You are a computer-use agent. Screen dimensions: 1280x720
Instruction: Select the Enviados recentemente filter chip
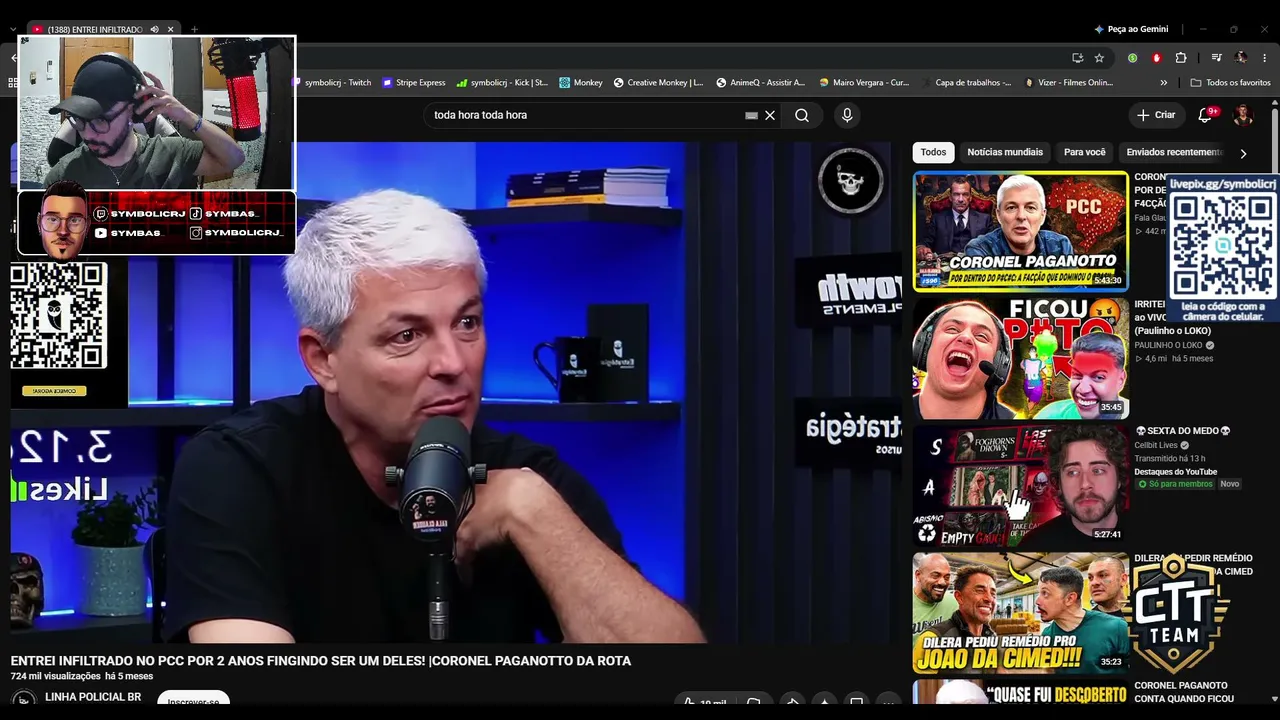(1173, 152)
